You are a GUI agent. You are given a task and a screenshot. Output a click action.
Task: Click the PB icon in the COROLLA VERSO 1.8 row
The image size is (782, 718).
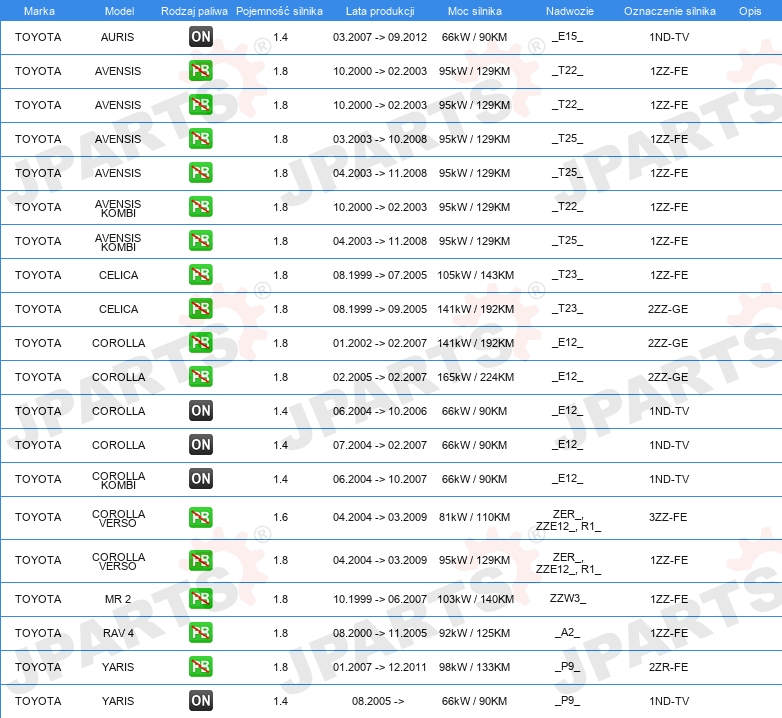click(200, 560)
